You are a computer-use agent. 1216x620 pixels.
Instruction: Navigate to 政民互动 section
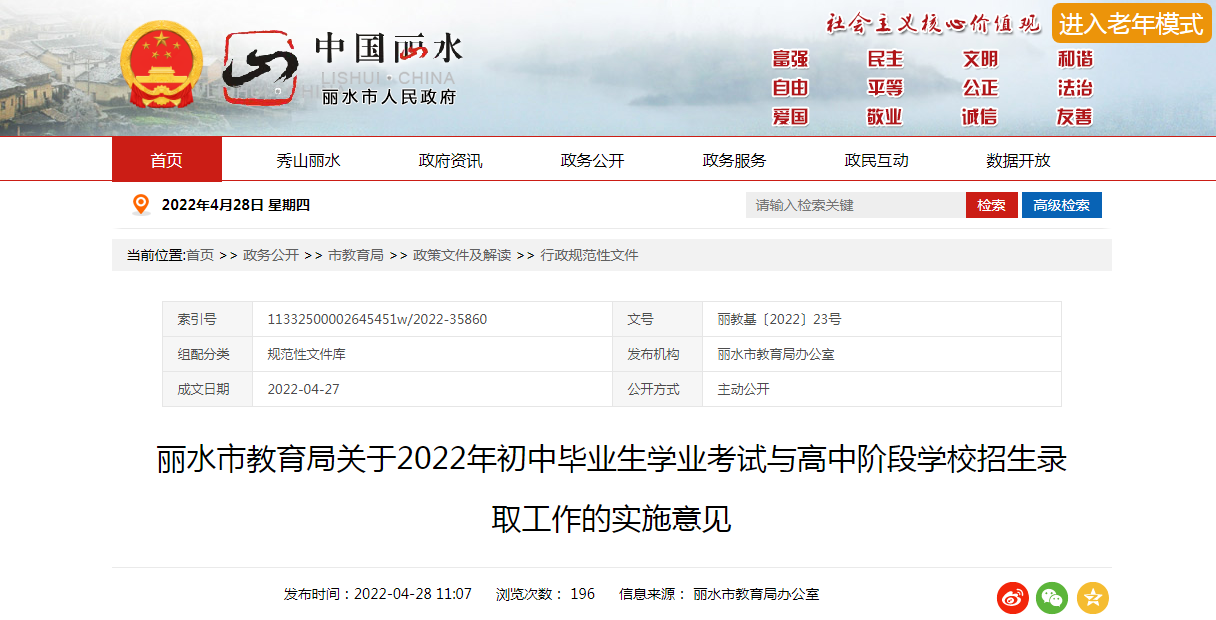click(876, 160)
